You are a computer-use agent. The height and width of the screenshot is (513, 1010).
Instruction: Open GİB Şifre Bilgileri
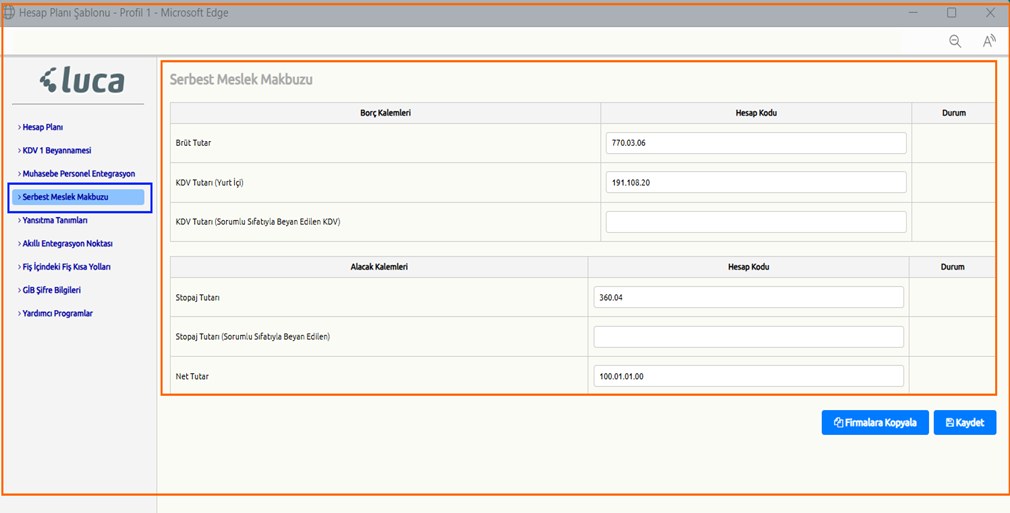click(52, 290)
